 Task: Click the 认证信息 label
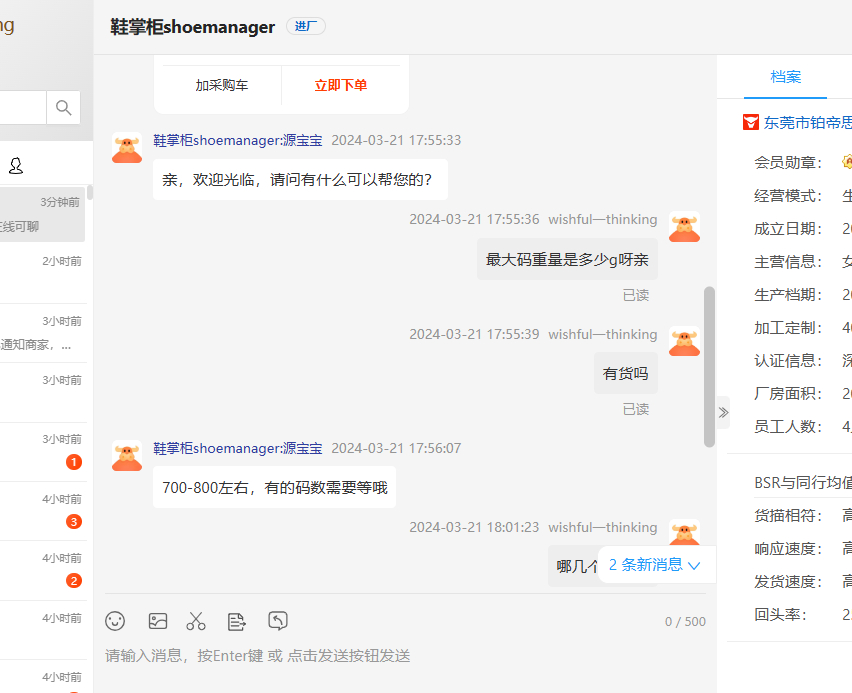tap(788, 360)
